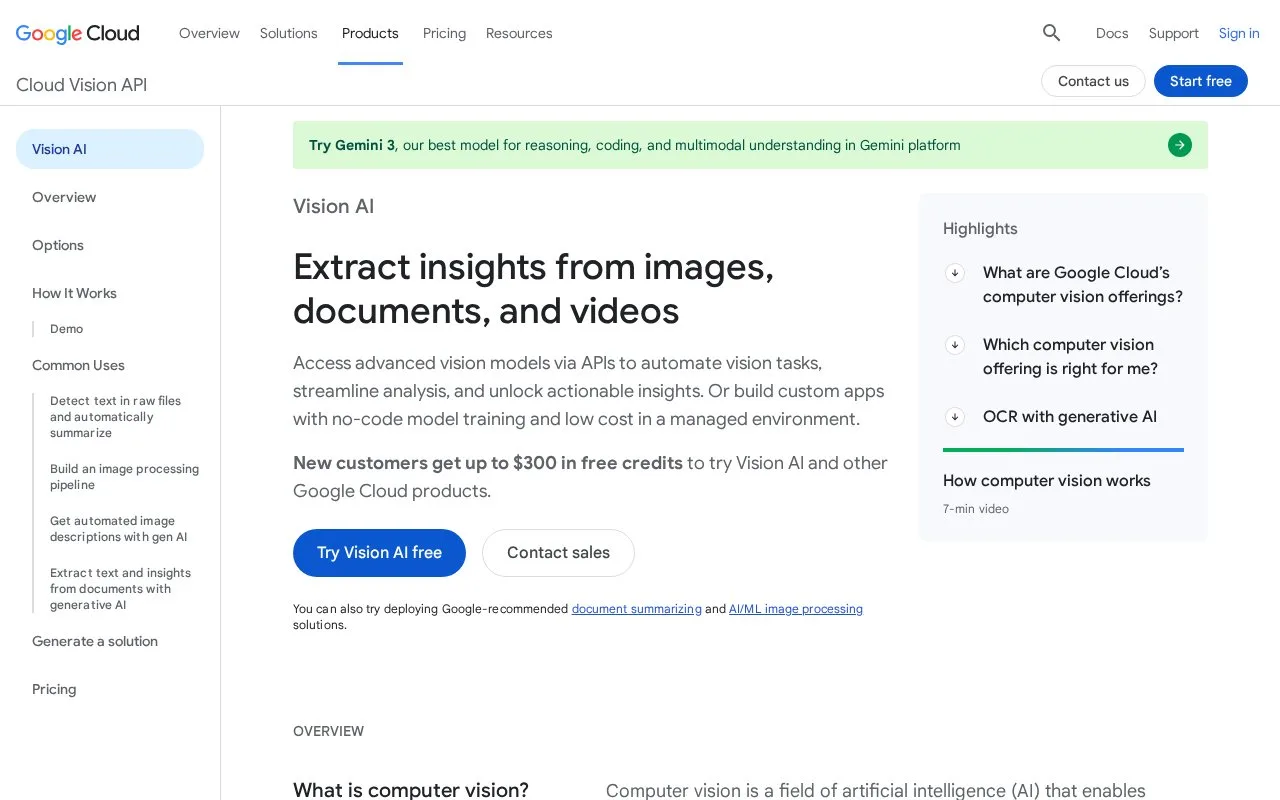Open Get automated image descriptions sidebar link
The width and height of the screenshot is (1280, 800).
(119, 529)
